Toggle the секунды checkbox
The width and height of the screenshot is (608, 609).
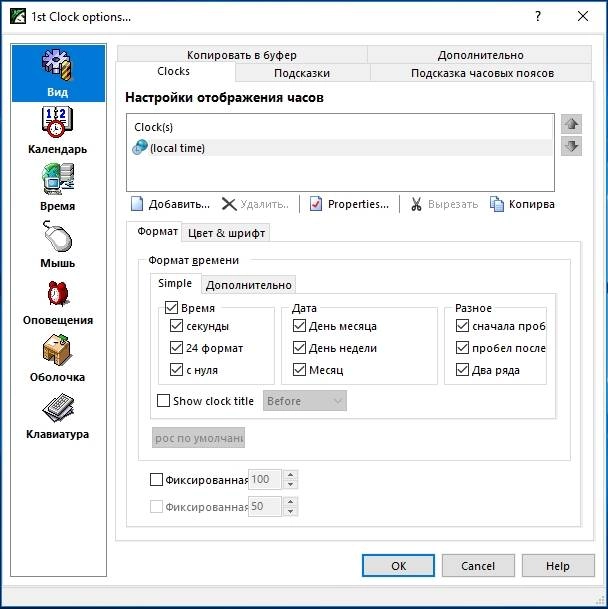176,325
